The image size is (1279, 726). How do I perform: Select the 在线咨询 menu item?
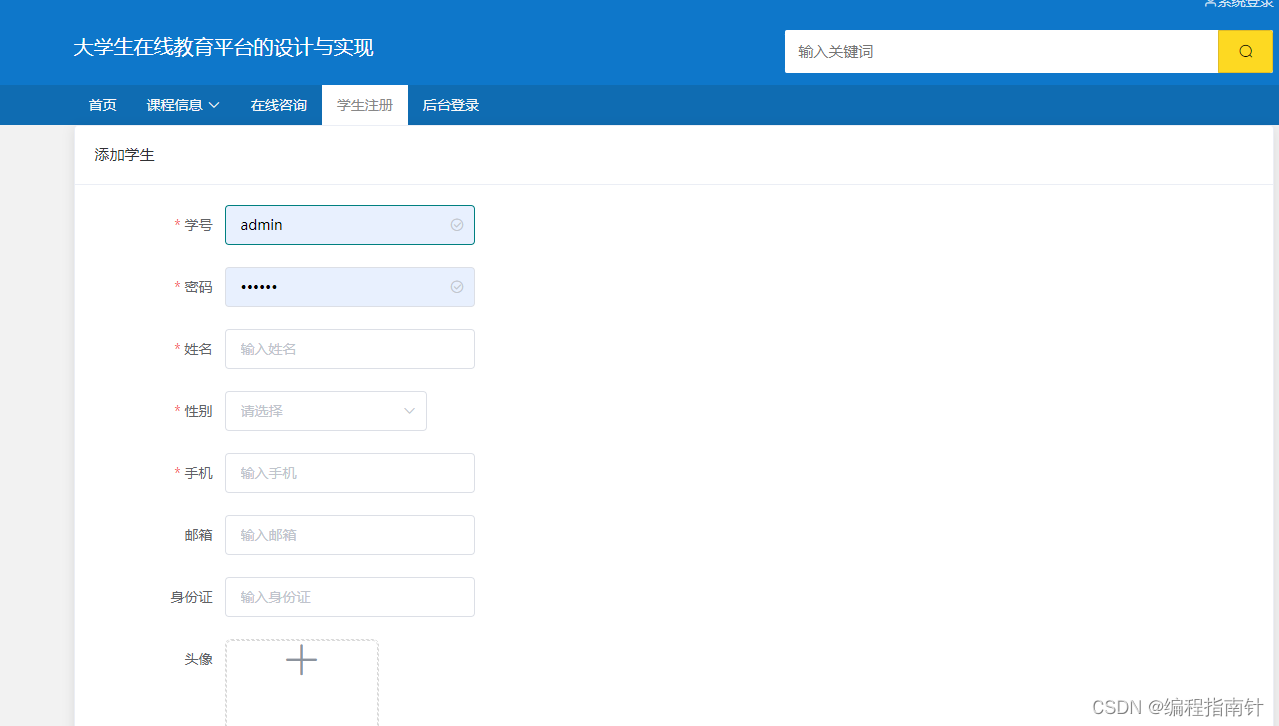(278, 104)
